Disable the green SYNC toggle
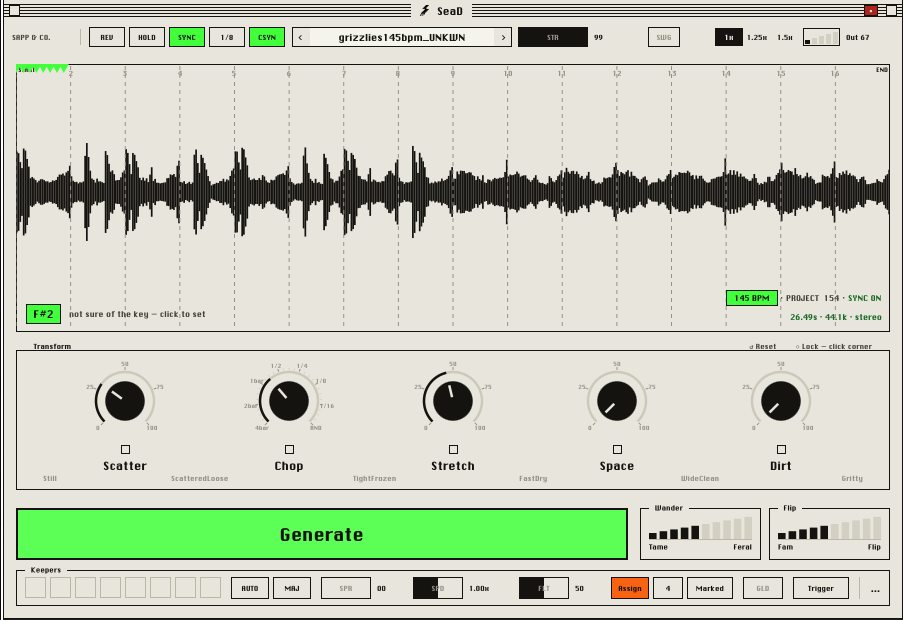904x620 pixels. pyautogui.click(x=187, y=37)
